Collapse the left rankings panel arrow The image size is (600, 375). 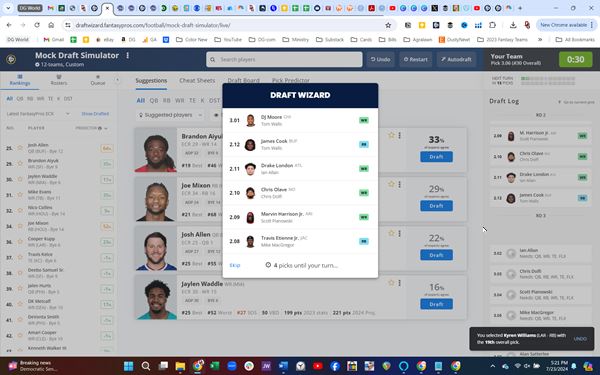click(117, 80)
